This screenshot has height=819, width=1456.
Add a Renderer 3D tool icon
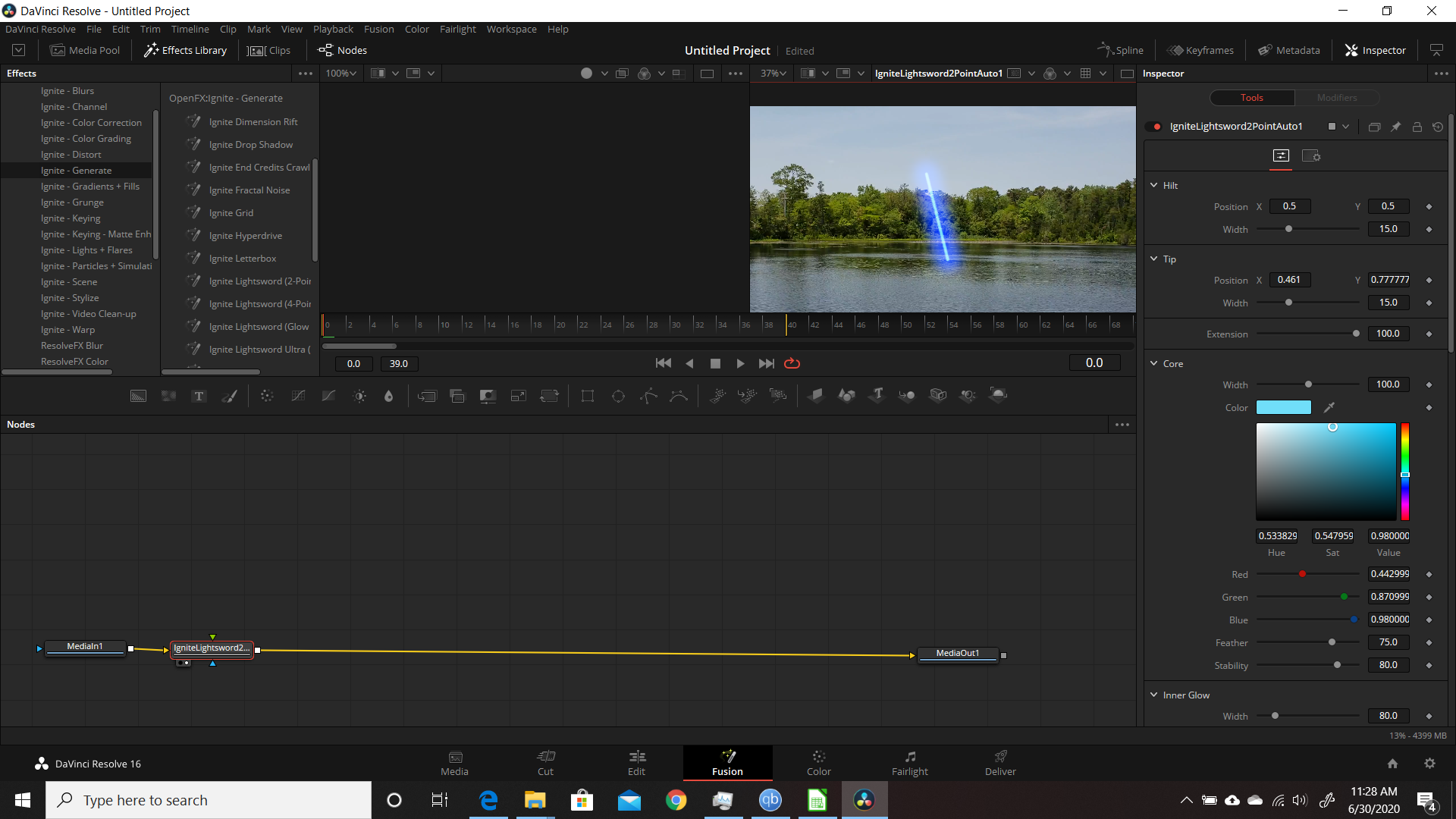click(999, 395)
